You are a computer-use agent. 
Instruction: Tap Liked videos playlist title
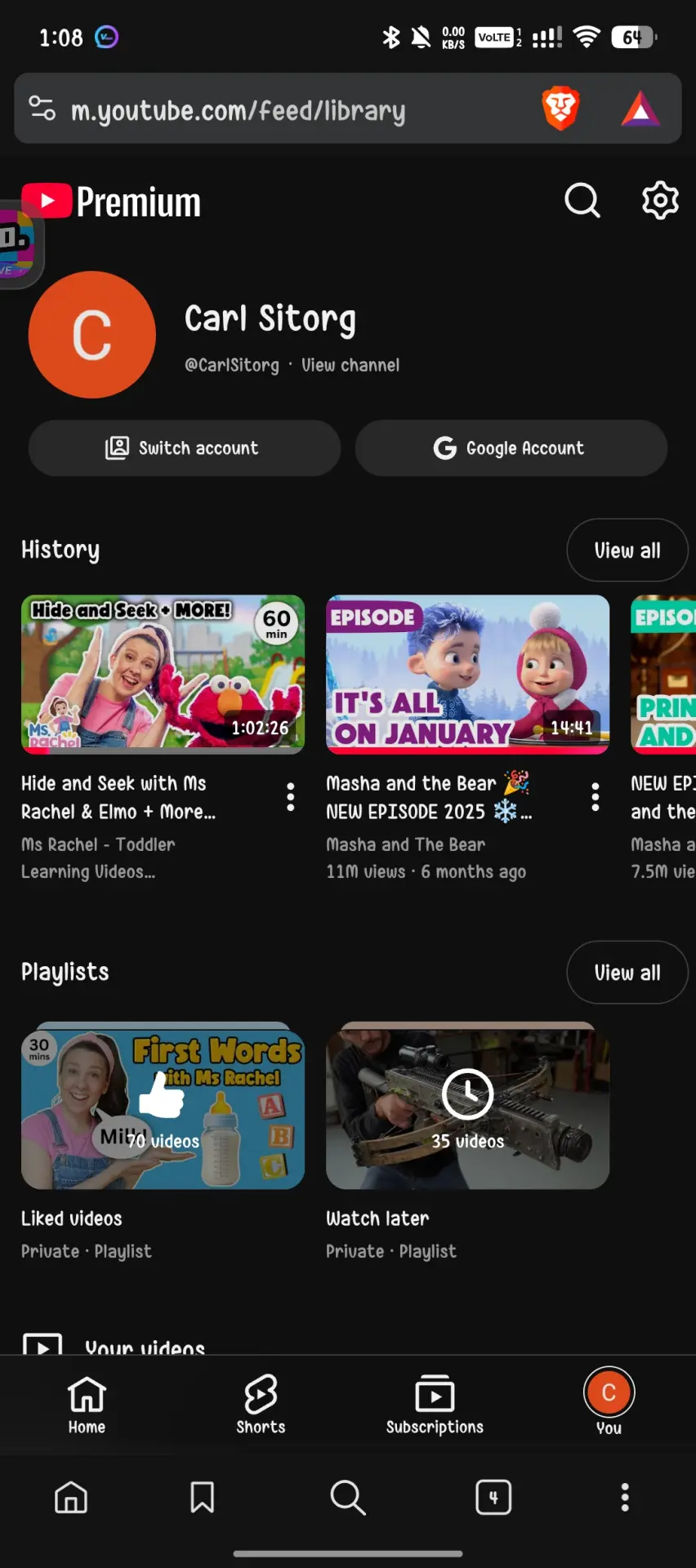(72, 1218)
